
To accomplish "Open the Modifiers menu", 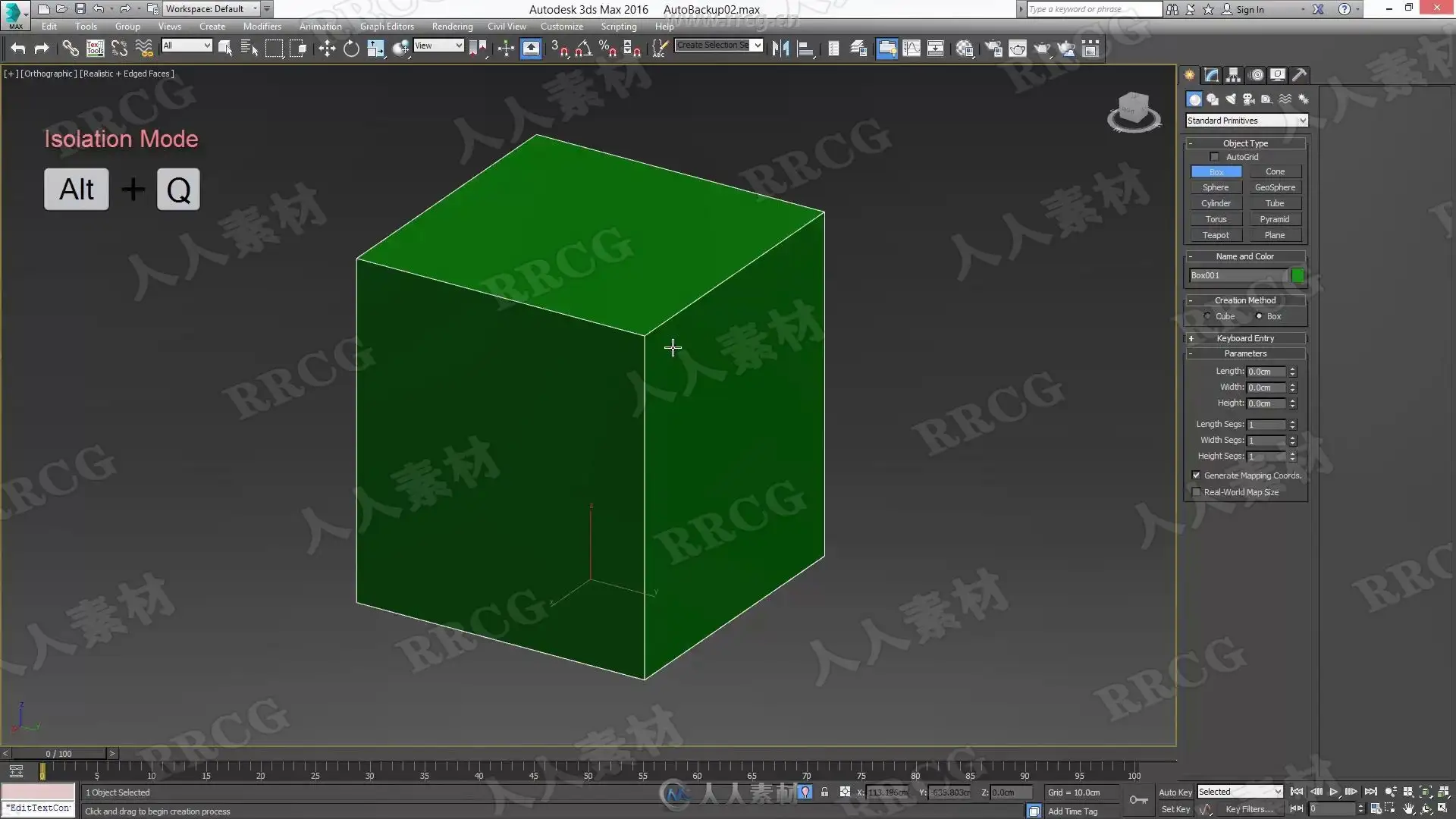I will (262, 27).
